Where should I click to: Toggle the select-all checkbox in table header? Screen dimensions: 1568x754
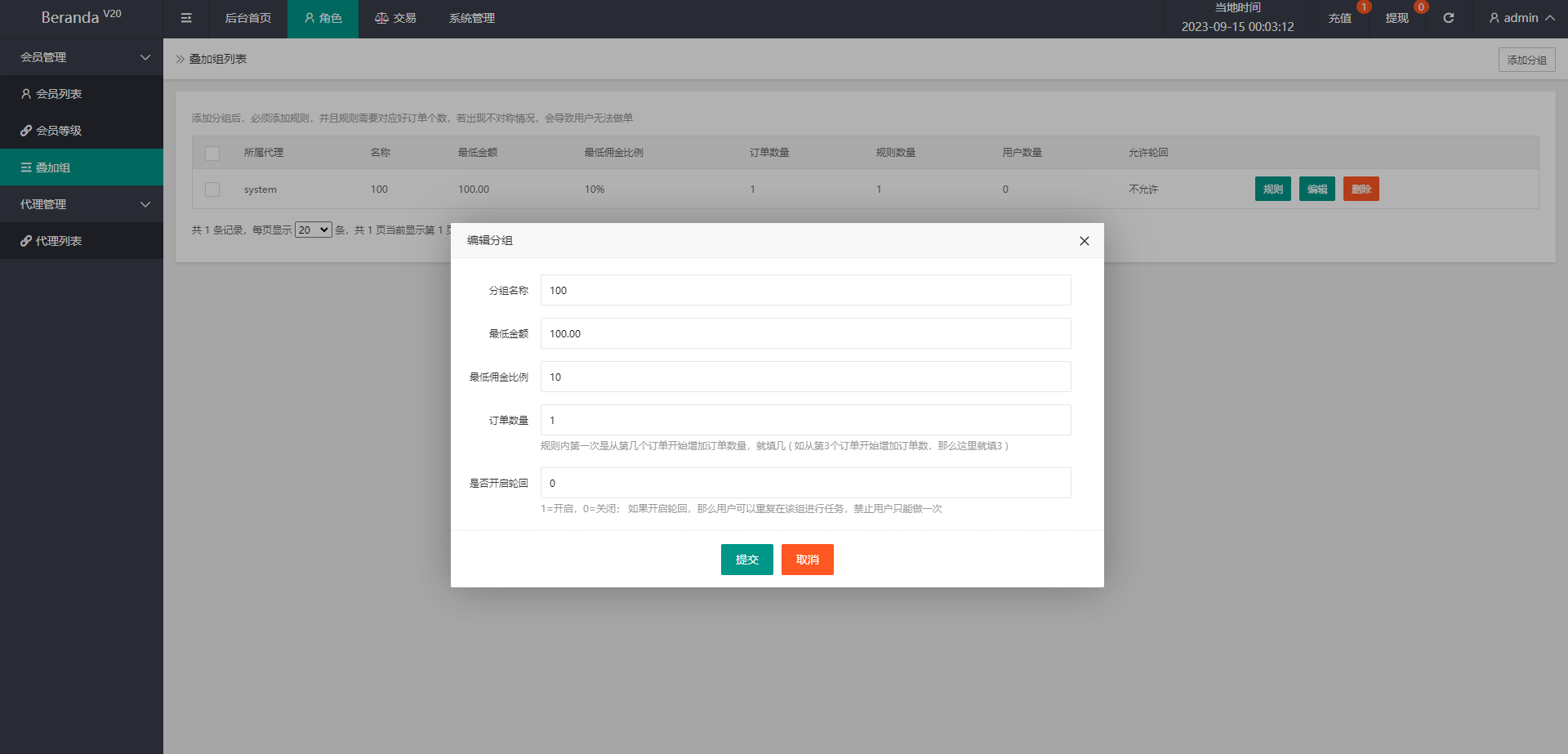coord(212,153)
